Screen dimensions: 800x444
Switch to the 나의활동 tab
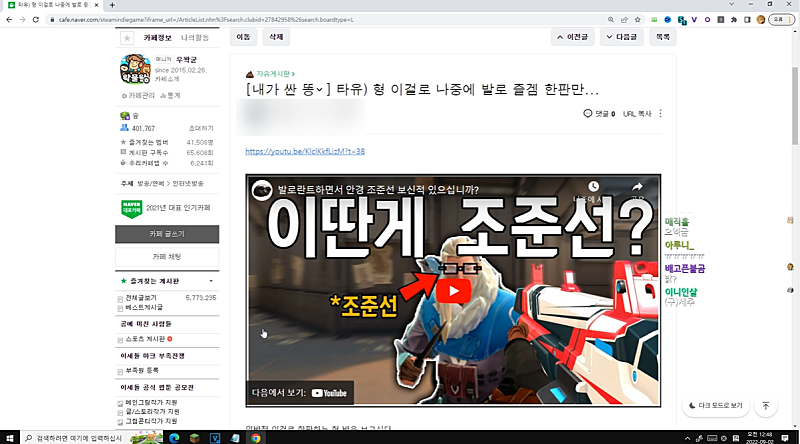[x=196, y=37]
